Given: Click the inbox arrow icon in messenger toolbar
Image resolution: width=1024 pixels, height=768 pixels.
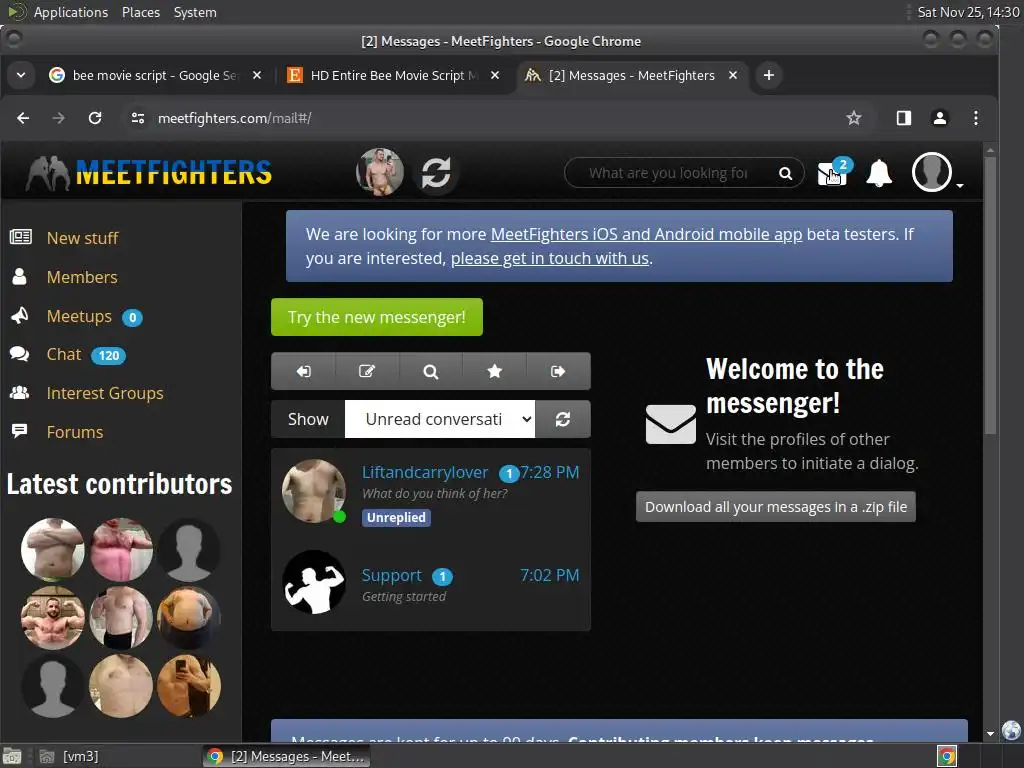Looking at the screenshot, I should (x=303, y=372).
